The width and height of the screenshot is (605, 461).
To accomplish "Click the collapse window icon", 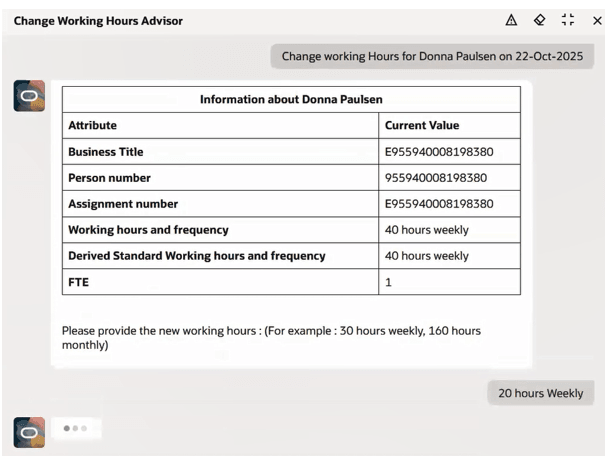I will point(568,20).
